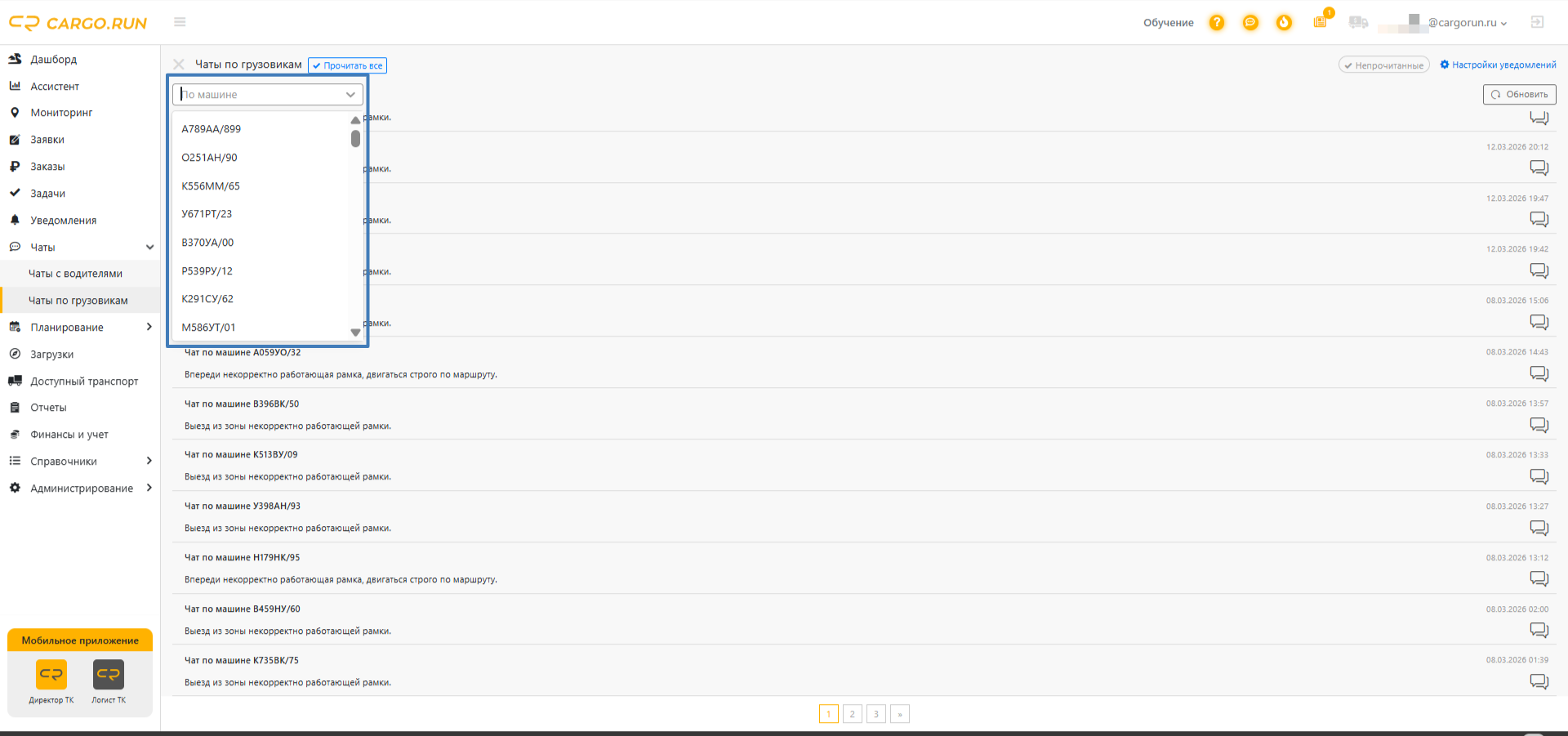The width and height of the screenshot is (1568, 736).
Task: Collapse sidebar with hamburger menu icon
Action: click(x=180, y=22)
